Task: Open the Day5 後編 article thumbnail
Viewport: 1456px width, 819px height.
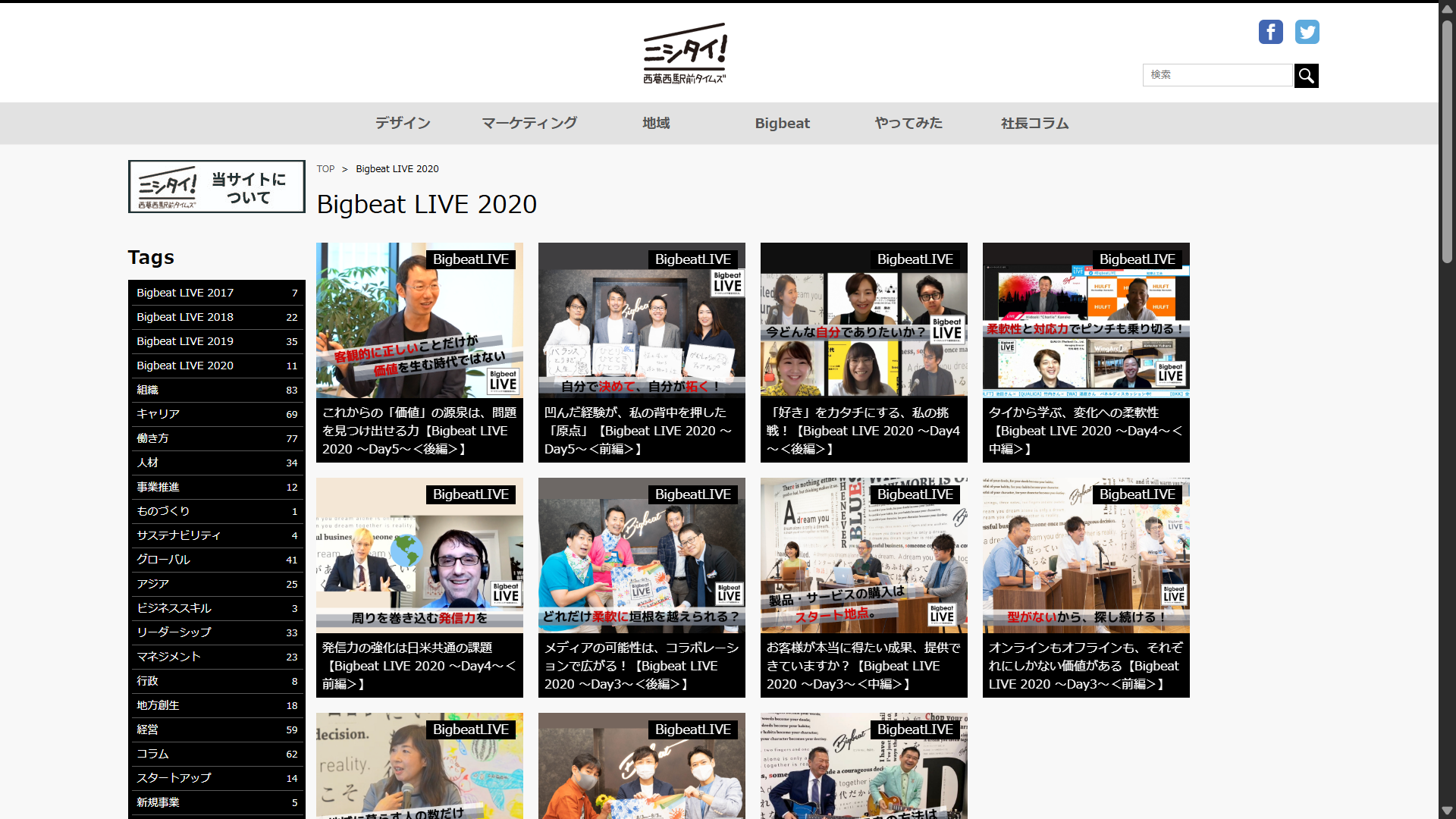Action: [419, 320]
